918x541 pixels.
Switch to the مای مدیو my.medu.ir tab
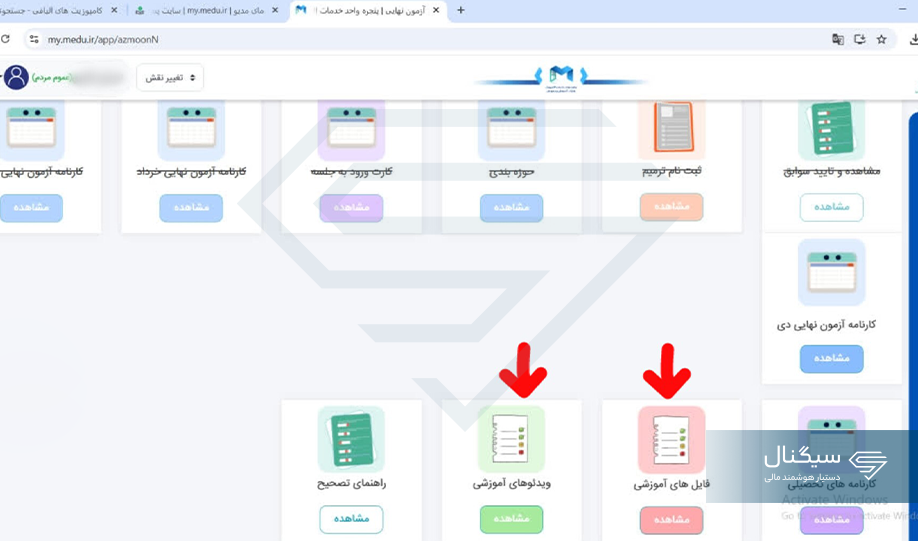pyautogui.click(x=208, y=11)
